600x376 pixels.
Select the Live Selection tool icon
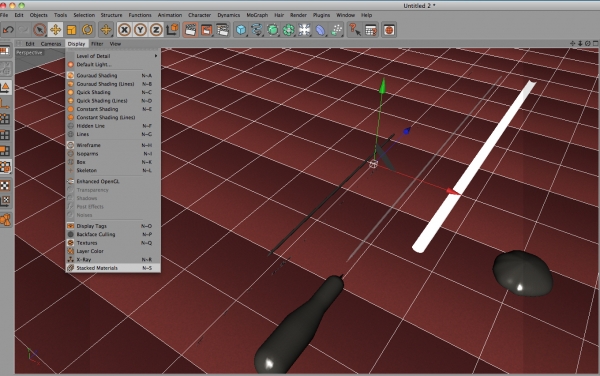tap(39, 29)
